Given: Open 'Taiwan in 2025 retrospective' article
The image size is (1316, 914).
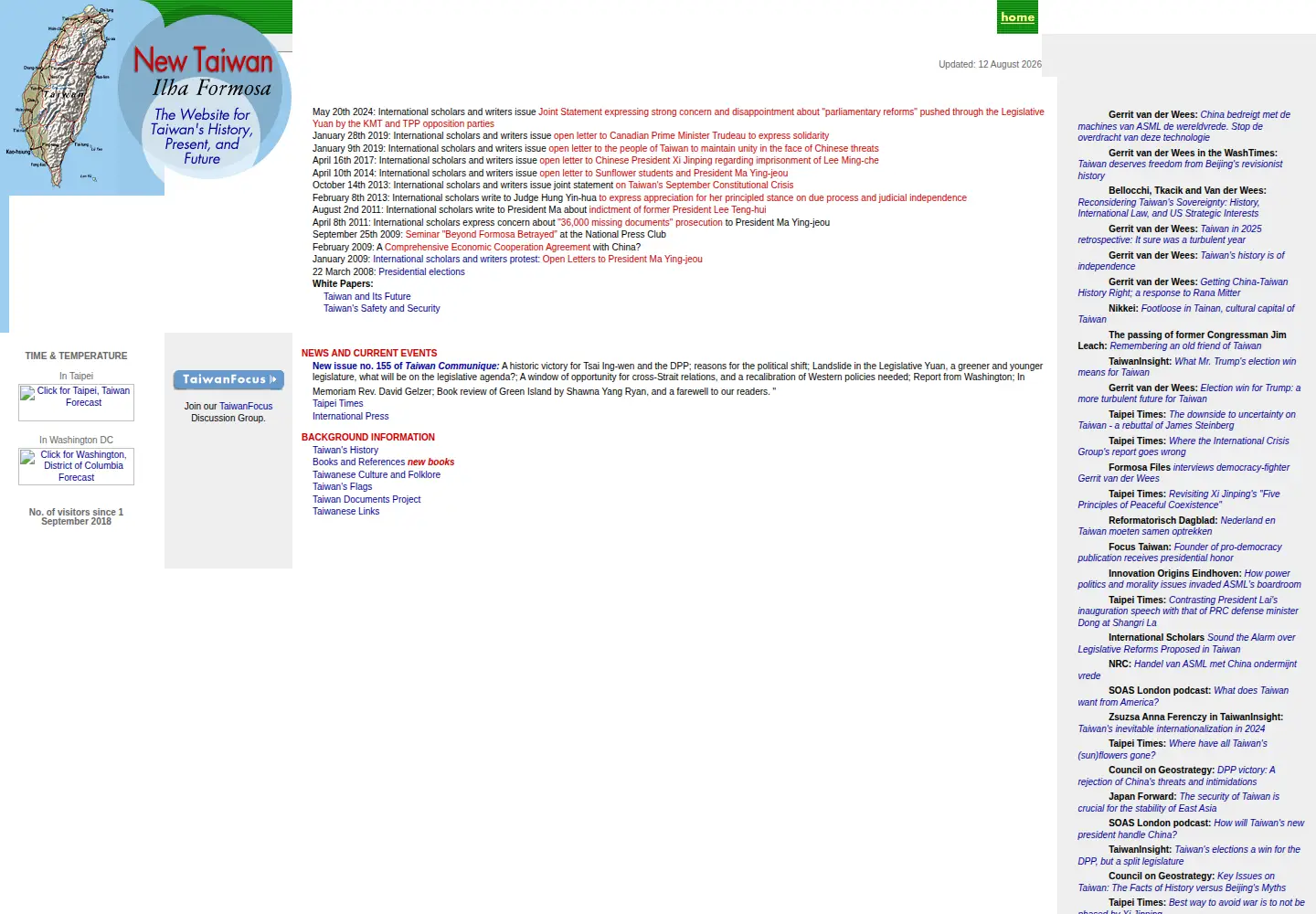Looking at the screenshot, I should click(x=1170, y=235).
